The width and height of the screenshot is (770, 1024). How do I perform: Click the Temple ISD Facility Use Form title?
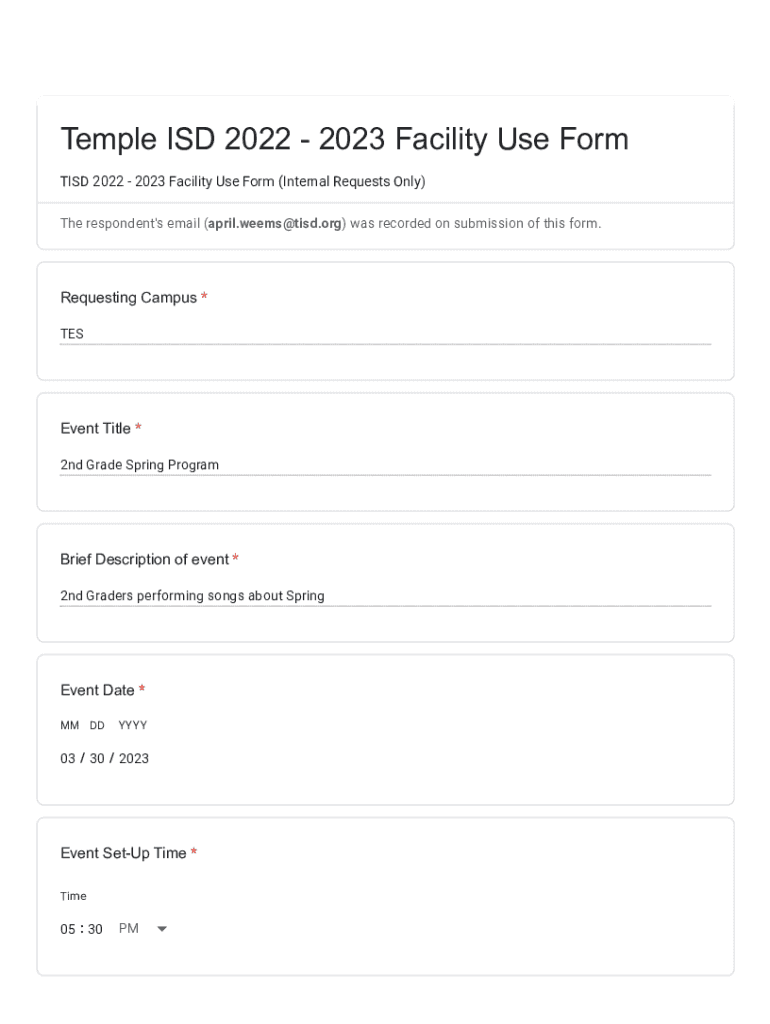tap(344, 139)
